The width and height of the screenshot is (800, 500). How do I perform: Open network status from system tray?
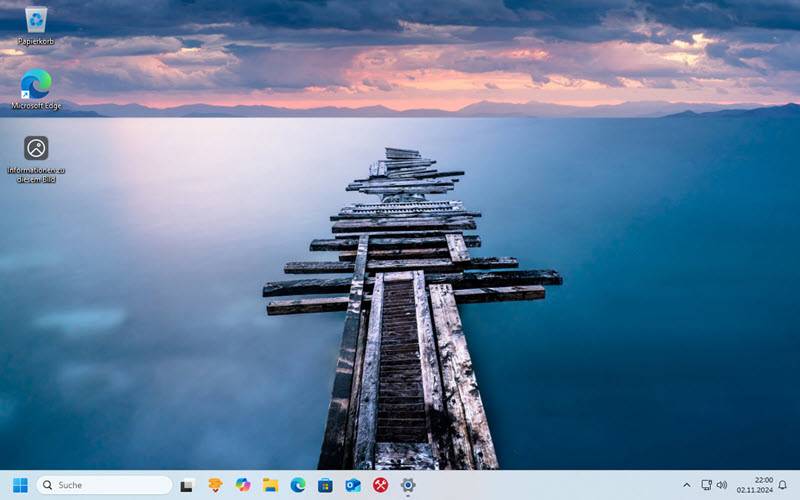coord(706,485)
